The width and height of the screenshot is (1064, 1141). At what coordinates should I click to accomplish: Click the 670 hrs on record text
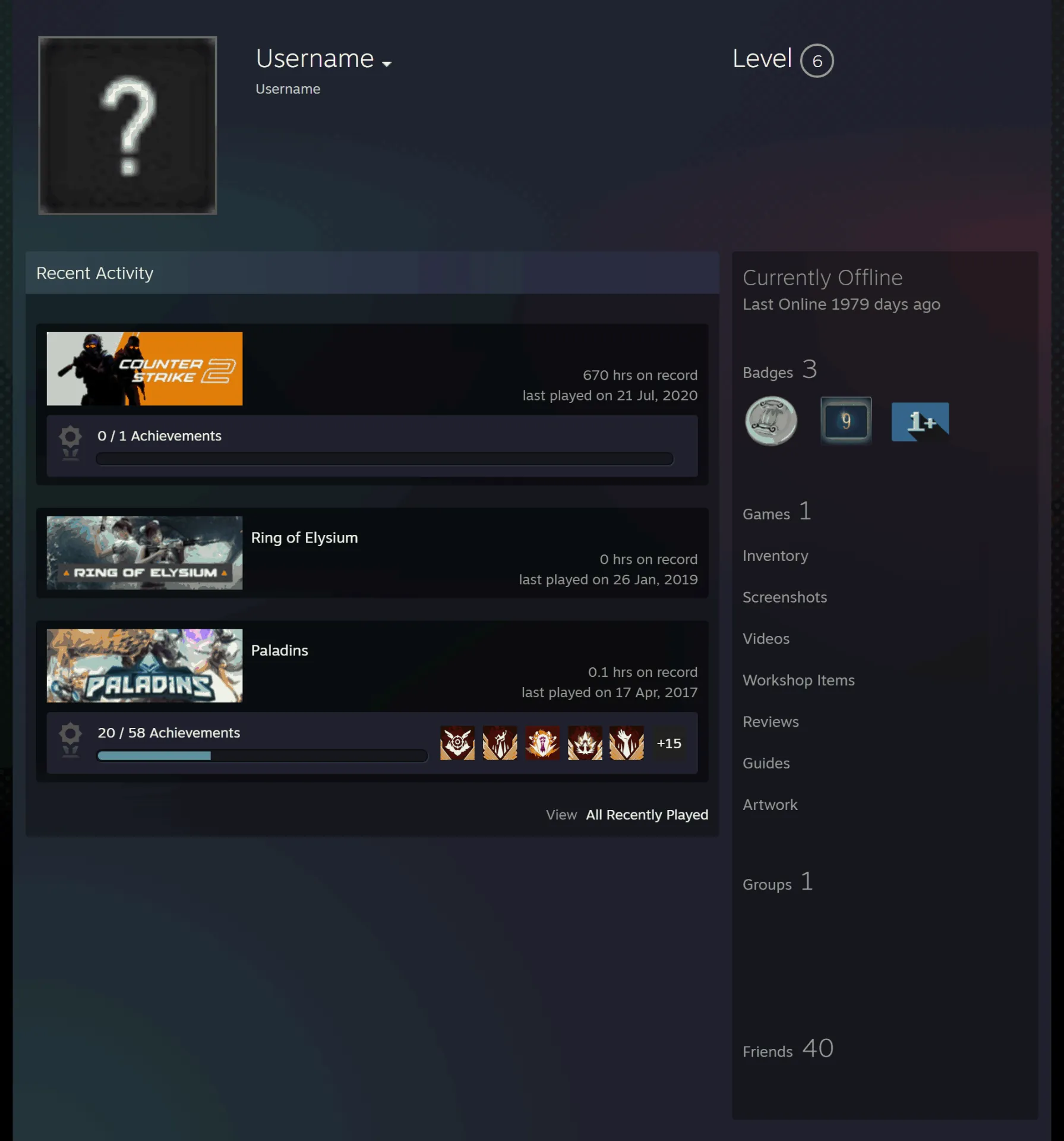640,376
